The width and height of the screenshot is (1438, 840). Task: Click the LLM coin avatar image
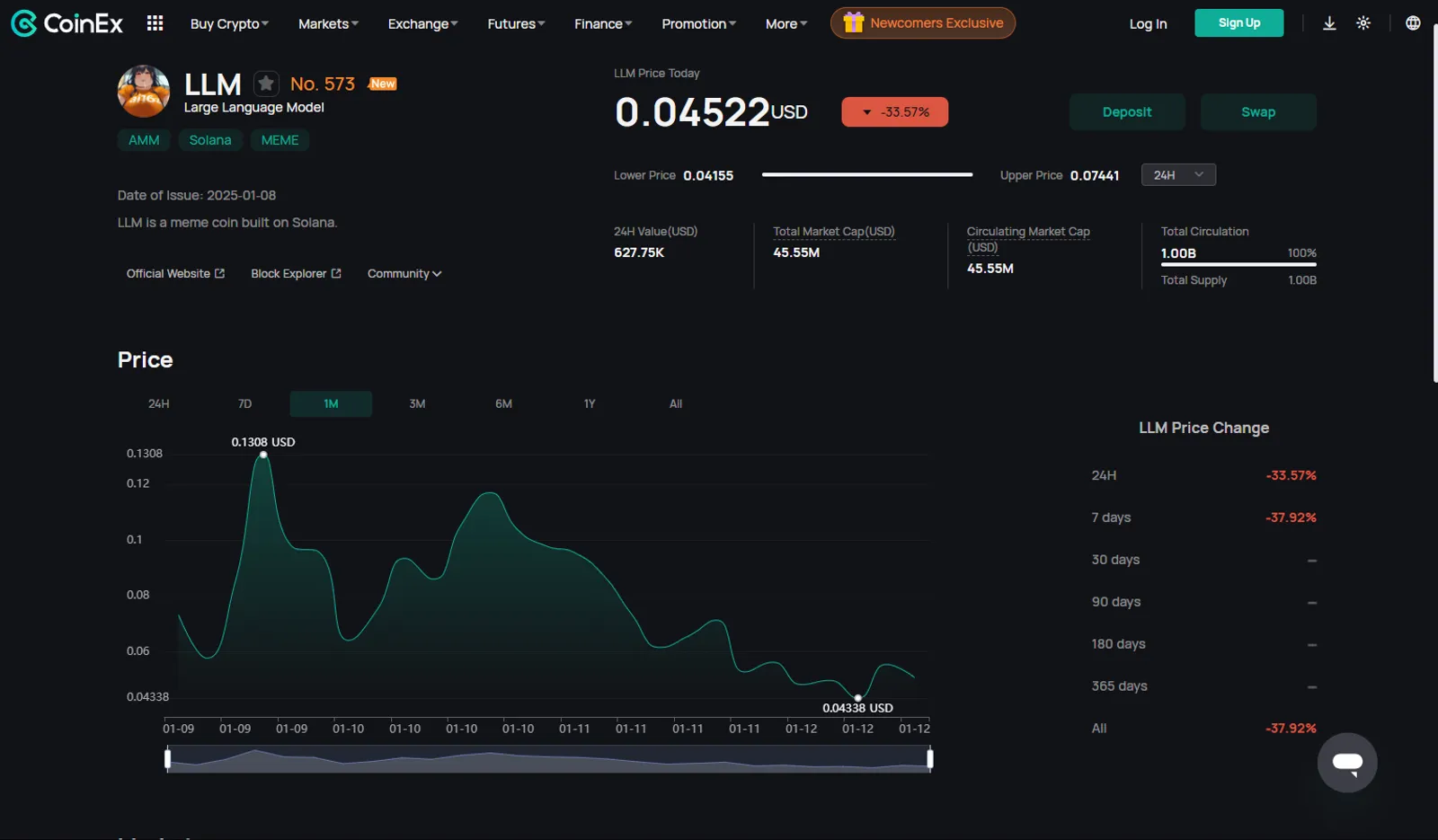(x=144, y=92)
